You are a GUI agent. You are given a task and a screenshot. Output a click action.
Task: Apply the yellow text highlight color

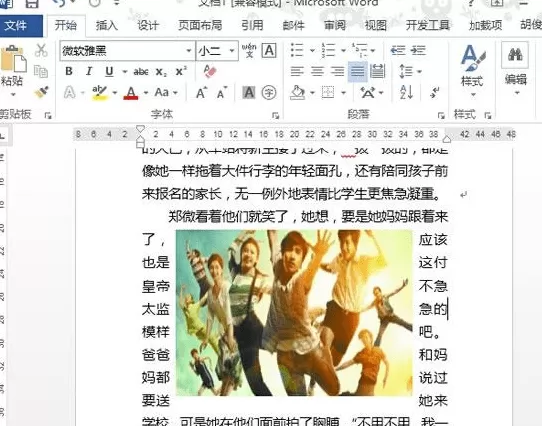tap(100, 93)
